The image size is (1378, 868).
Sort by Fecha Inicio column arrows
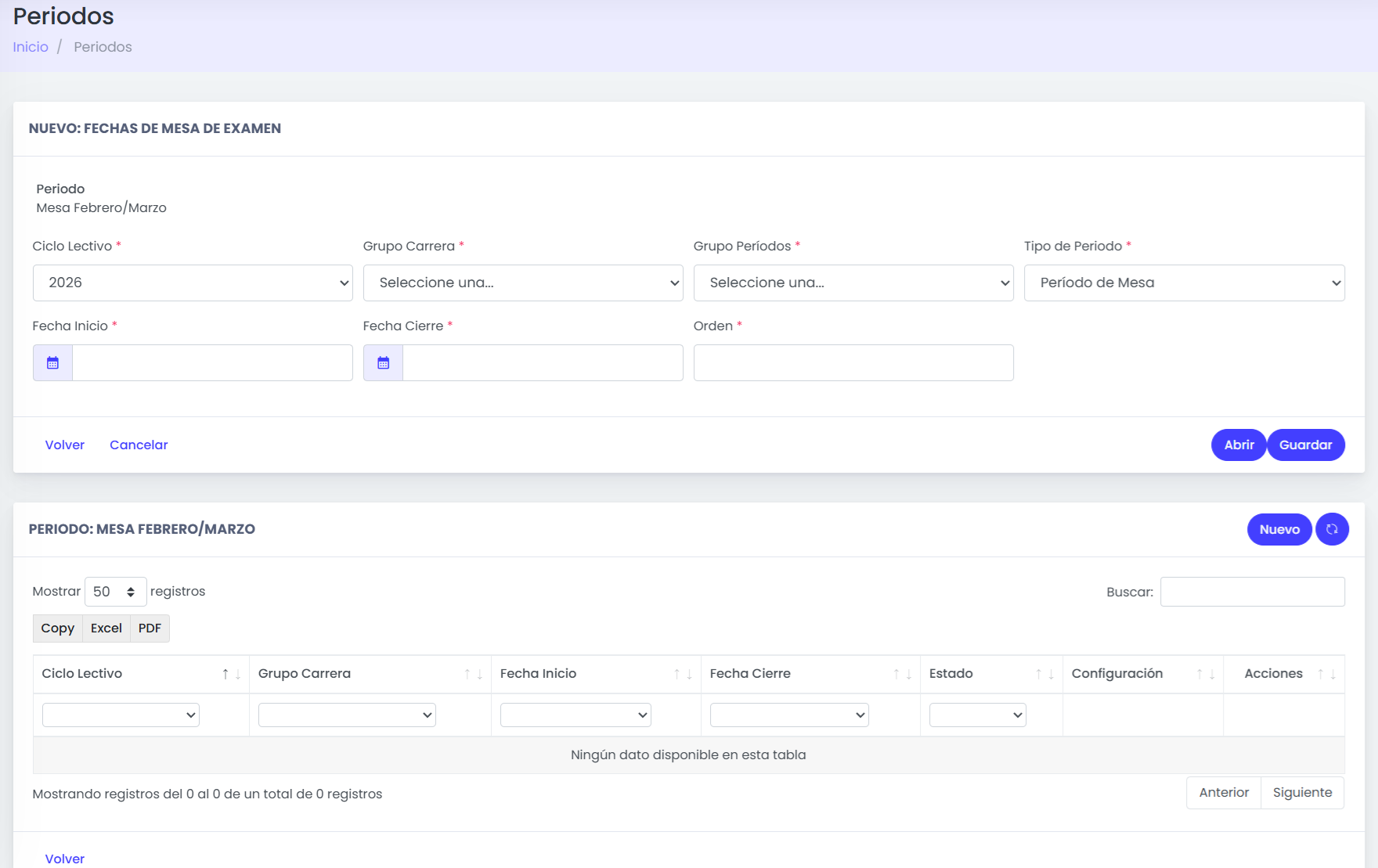click(x=683, y=674)
